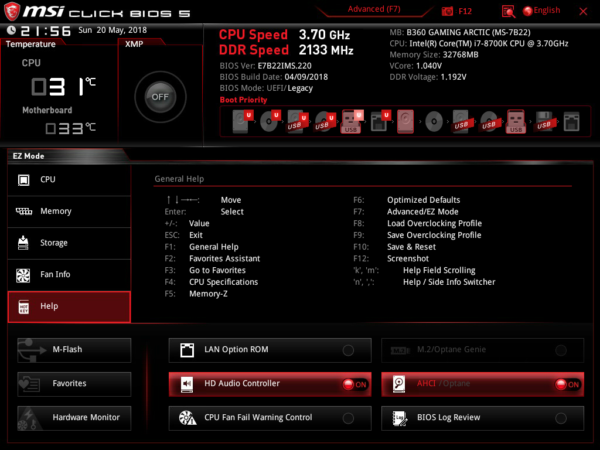Open the Storage section in sidebar
Viewport: 600px width, 450px height.
click(69, 243)
